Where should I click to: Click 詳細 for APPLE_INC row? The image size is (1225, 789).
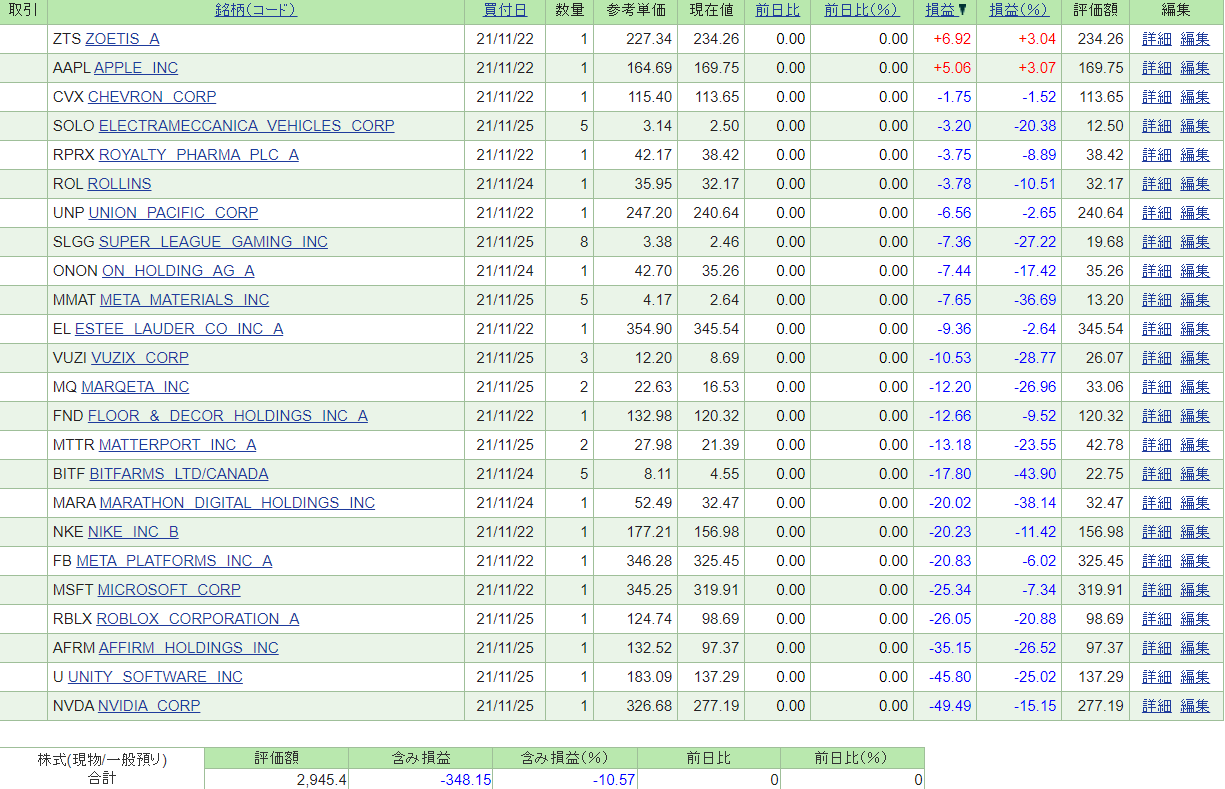pos(1156,68)
